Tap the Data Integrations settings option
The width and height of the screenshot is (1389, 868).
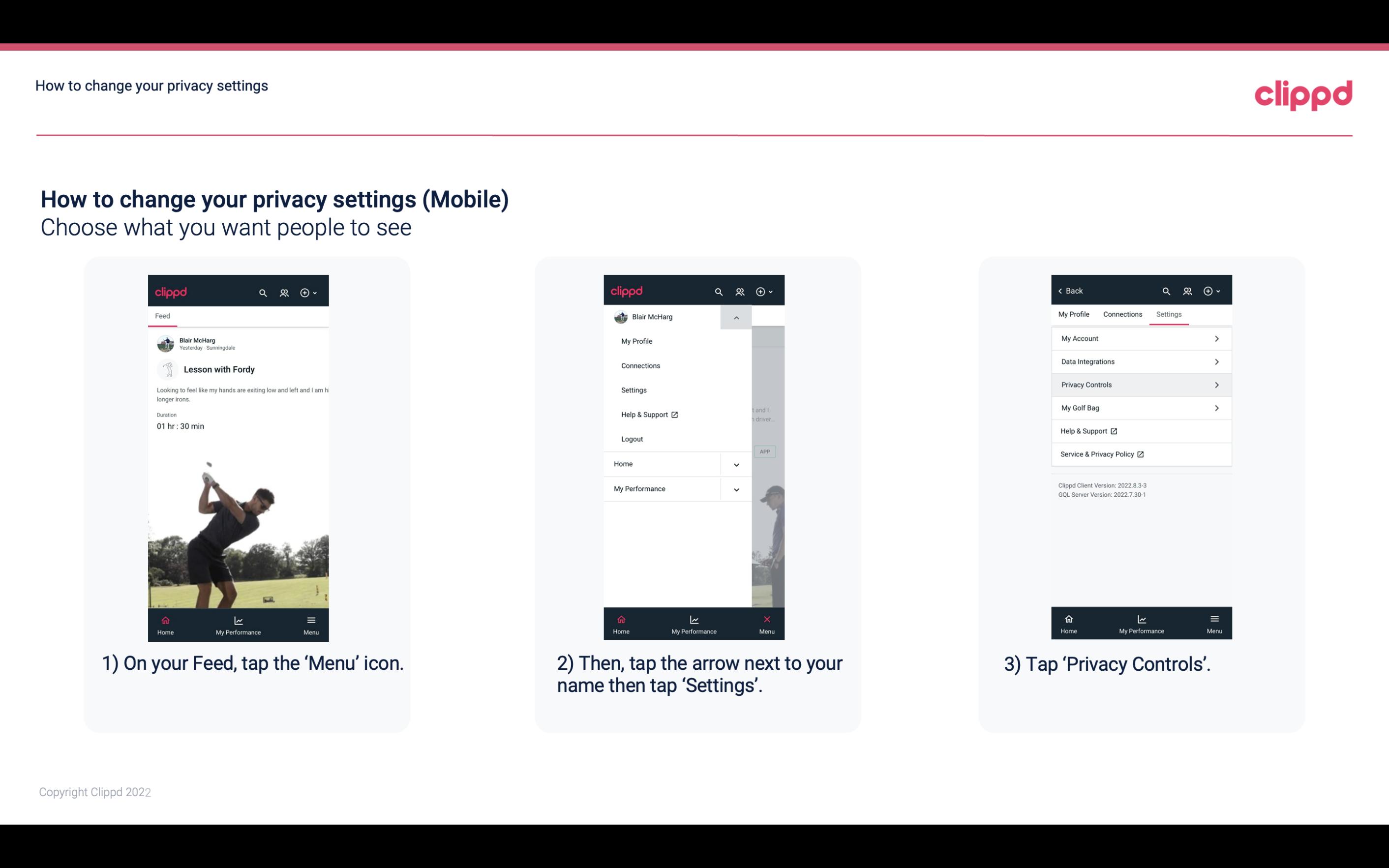(x=1140, y=361)
